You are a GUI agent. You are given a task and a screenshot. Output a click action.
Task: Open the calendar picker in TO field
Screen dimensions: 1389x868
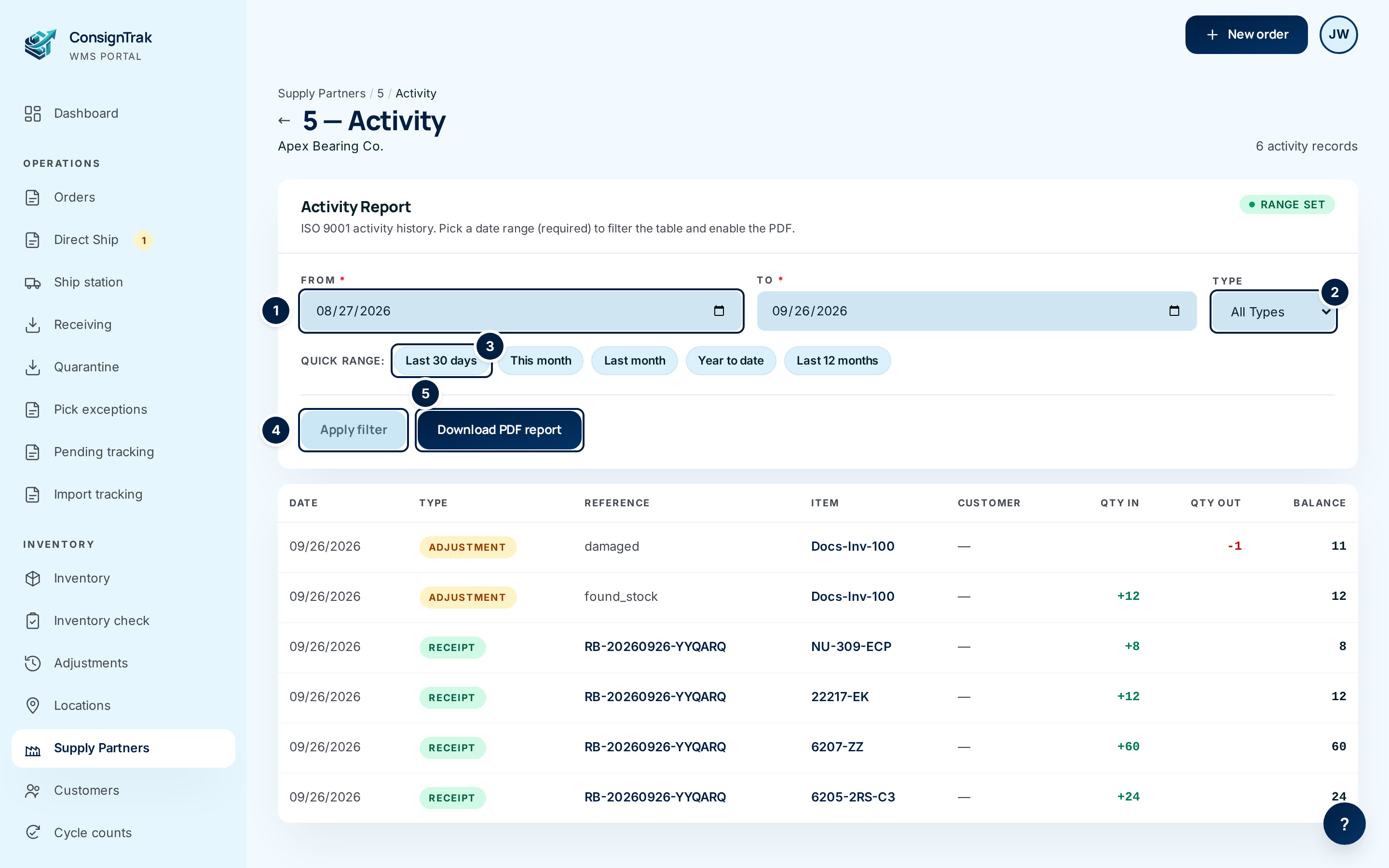[1174, 311]
